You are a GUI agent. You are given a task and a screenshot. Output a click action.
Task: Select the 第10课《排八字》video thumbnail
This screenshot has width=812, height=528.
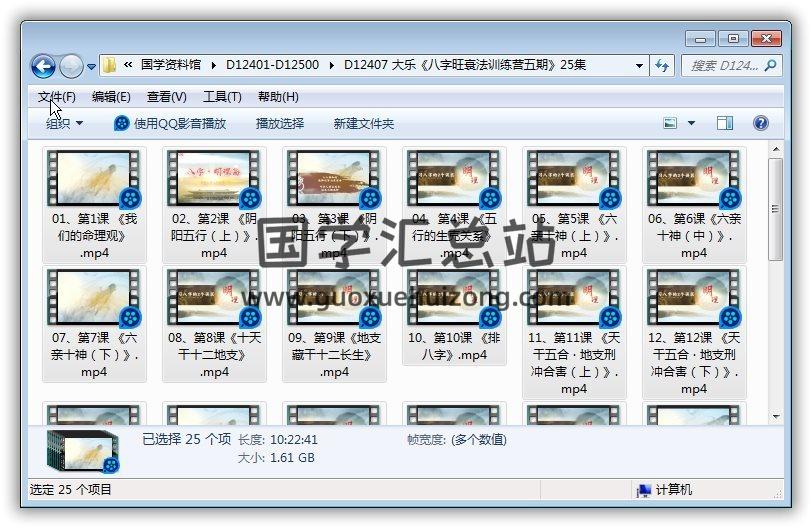coord(454,300)
